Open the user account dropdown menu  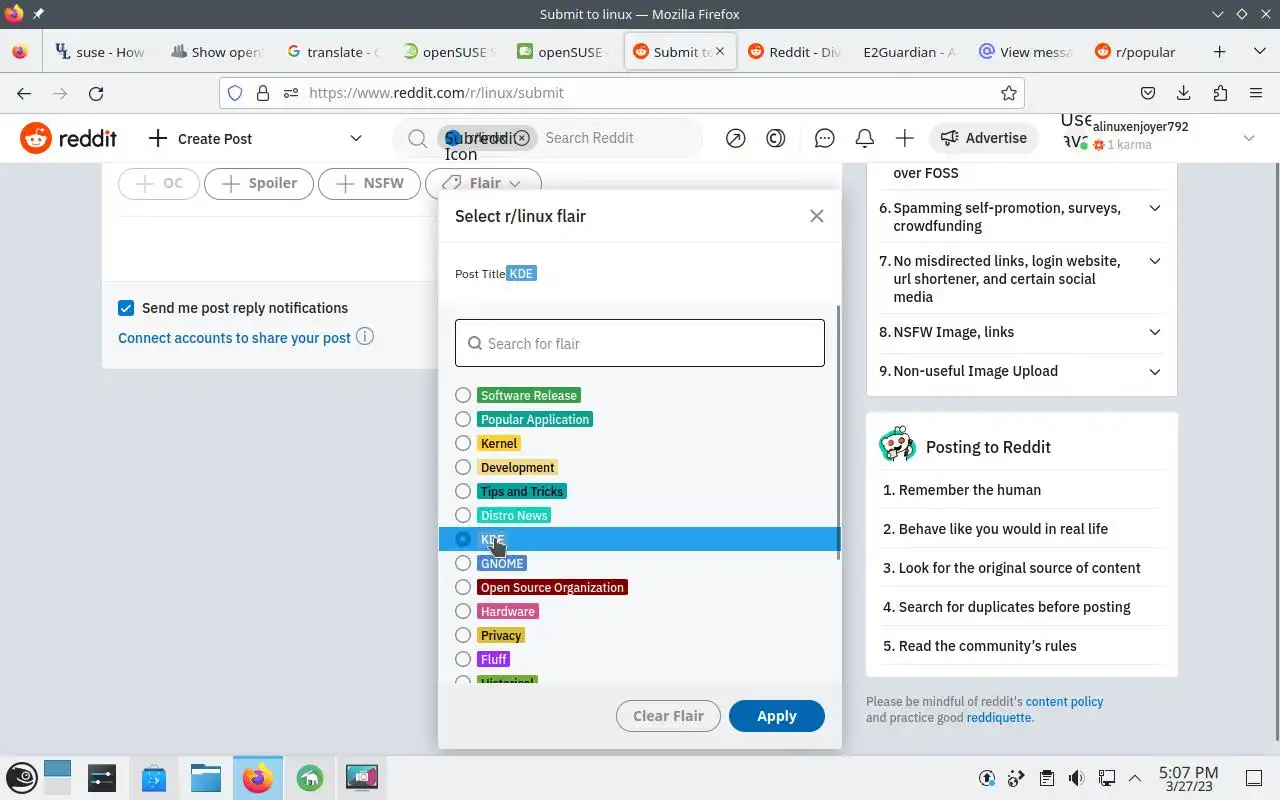(x=1249, y=138)
